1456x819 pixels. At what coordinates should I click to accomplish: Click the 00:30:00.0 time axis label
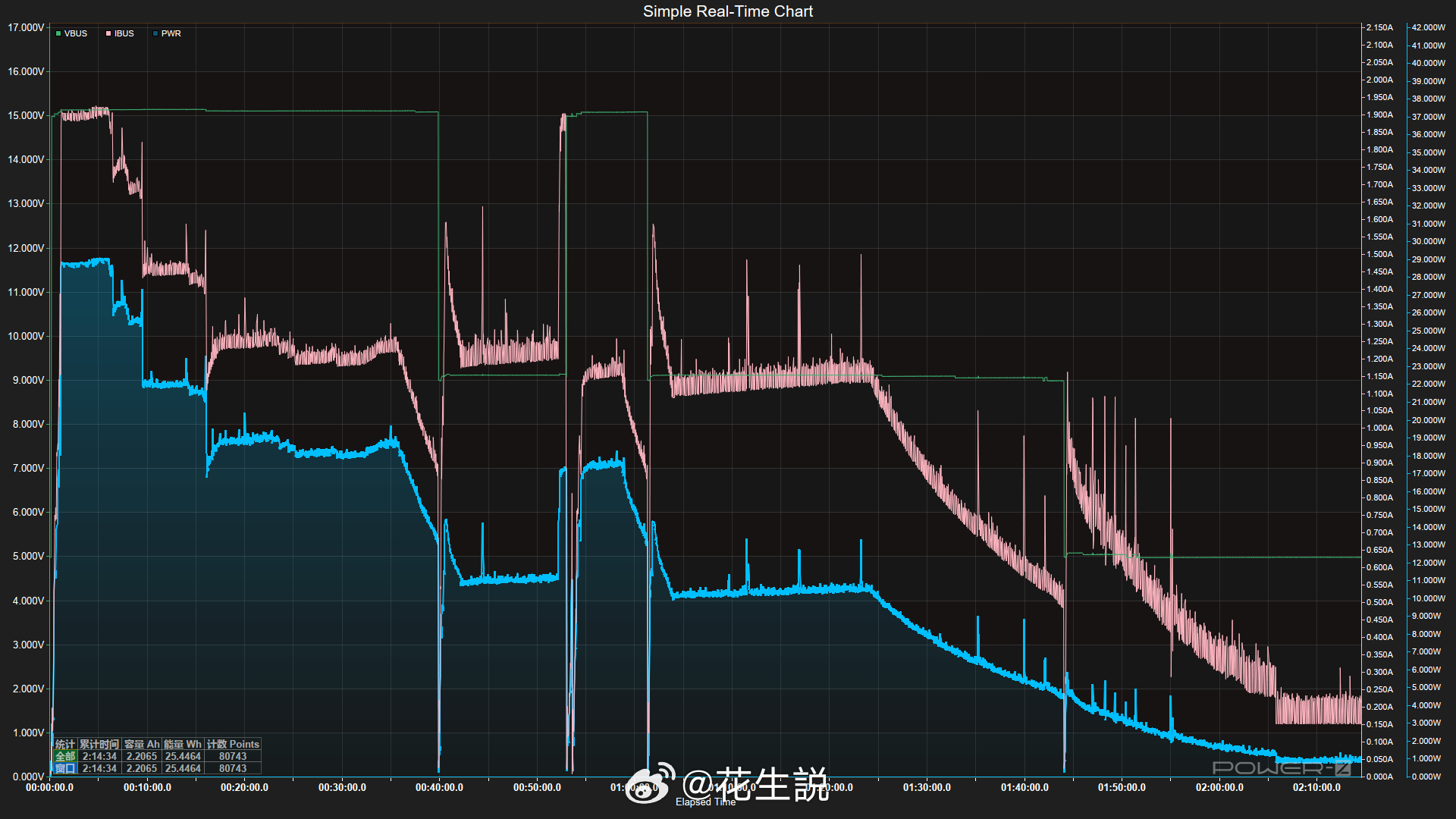pyautogui.click(x=342, y=788)
